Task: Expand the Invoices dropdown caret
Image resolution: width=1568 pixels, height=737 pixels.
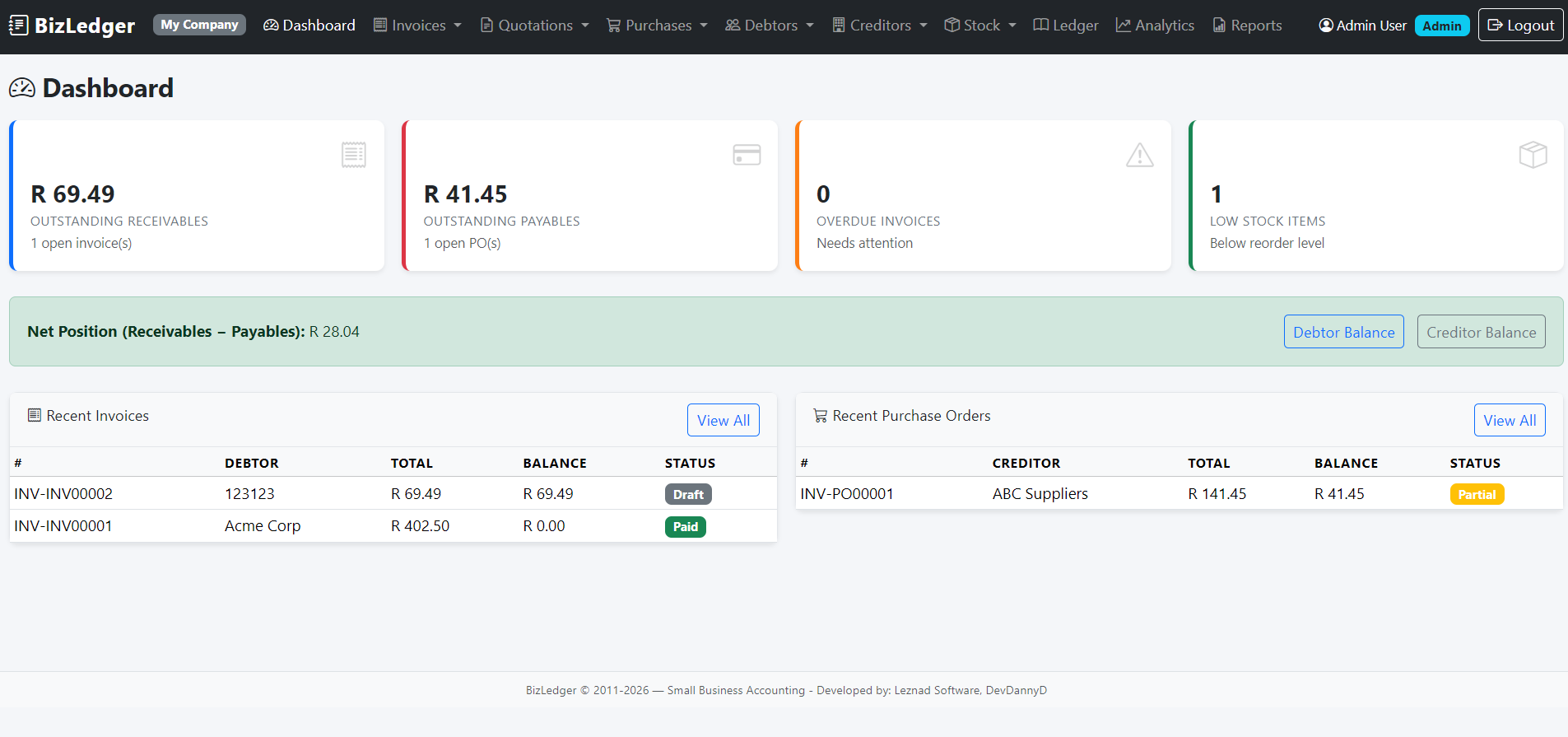Action: [x=458, y=26]
